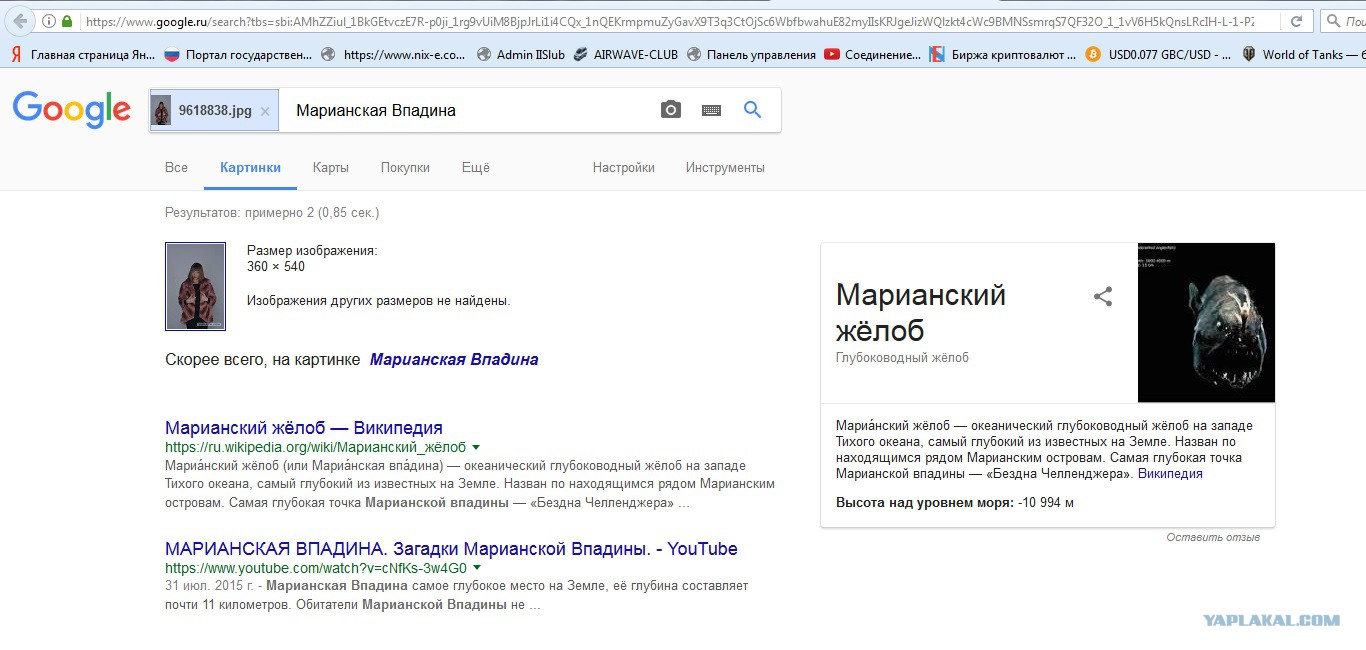
Task: Click the Высота над уровнем моря label
Action: pyautogui.click(x=924, y=502)
